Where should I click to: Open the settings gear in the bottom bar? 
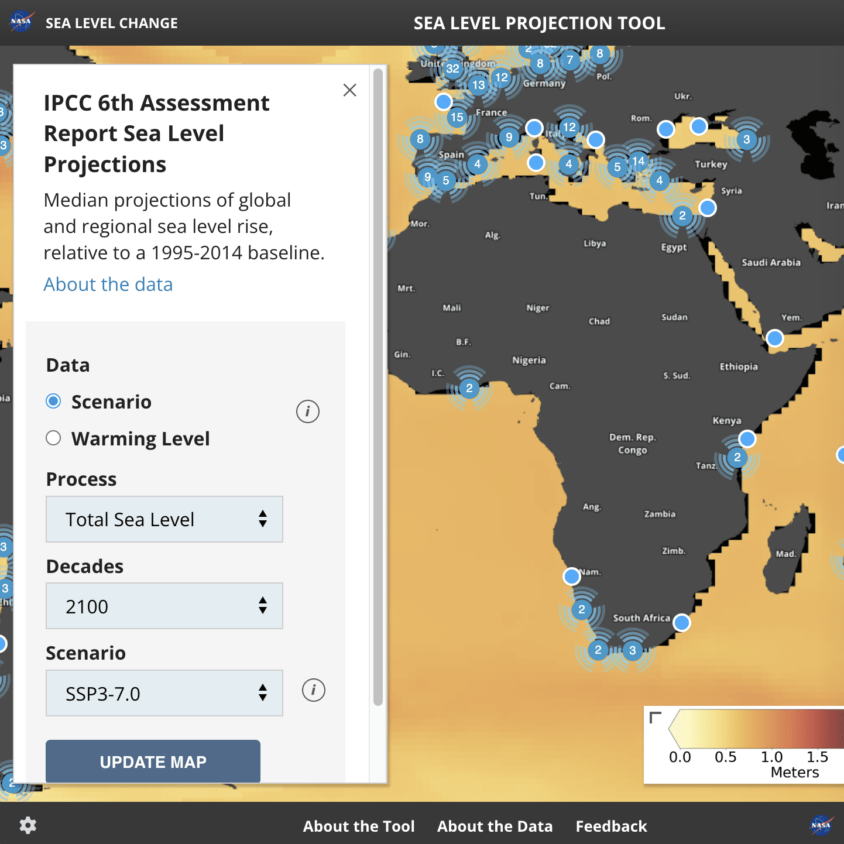(x=27, y=825)
